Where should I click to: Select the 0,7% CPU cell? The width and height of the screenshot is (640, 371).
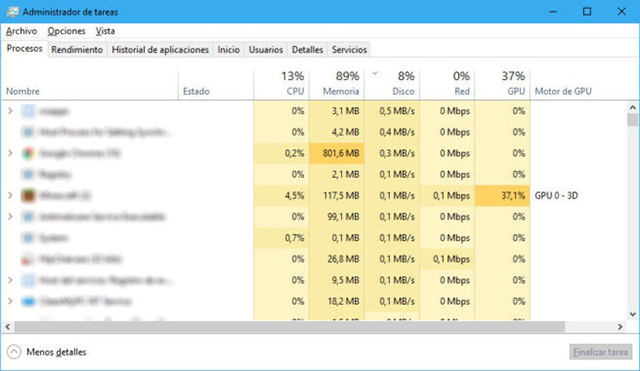point(281,238)
